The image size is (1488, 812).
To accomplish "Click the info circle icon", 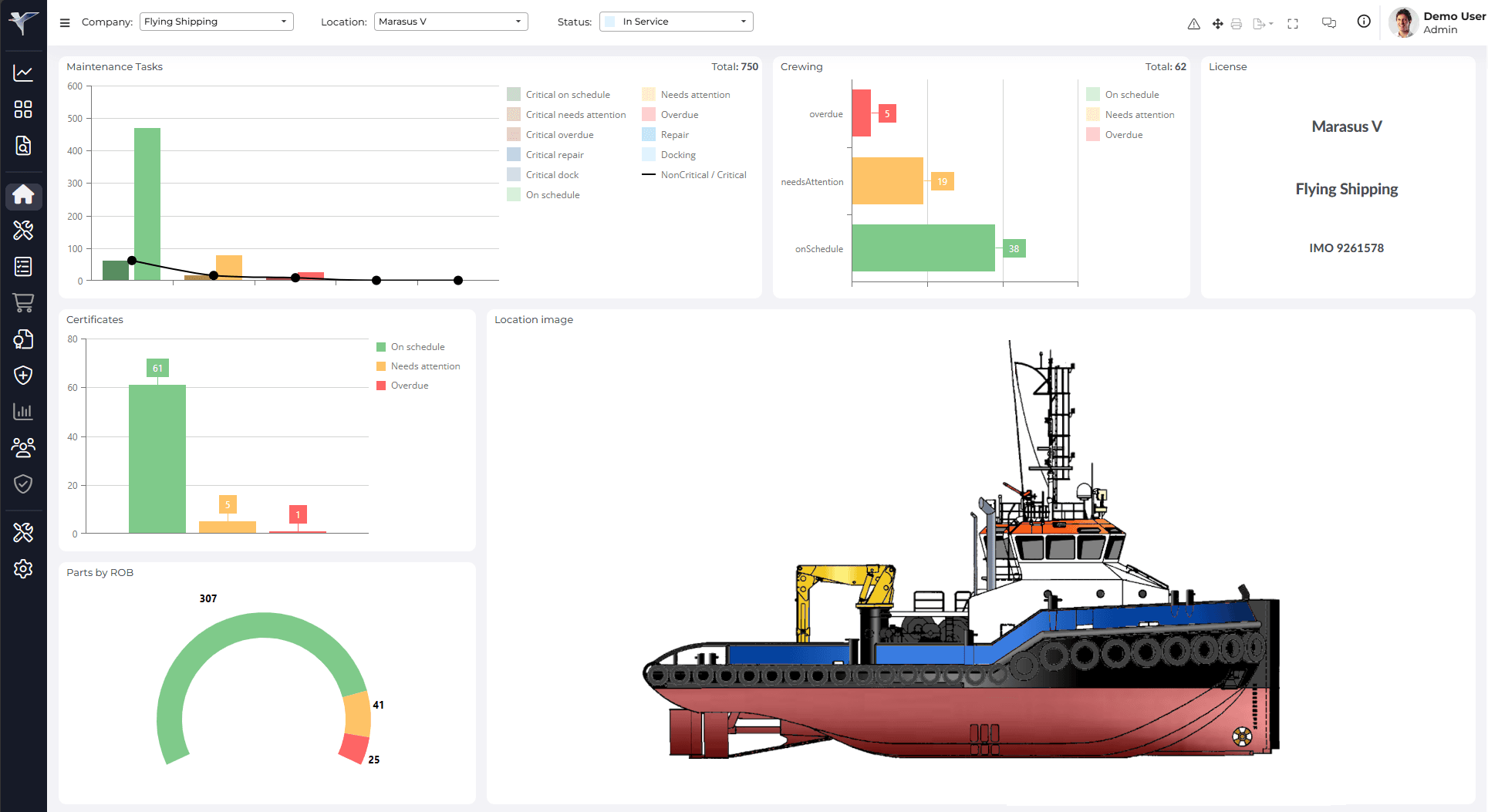I will click(x=1364, y=22).
